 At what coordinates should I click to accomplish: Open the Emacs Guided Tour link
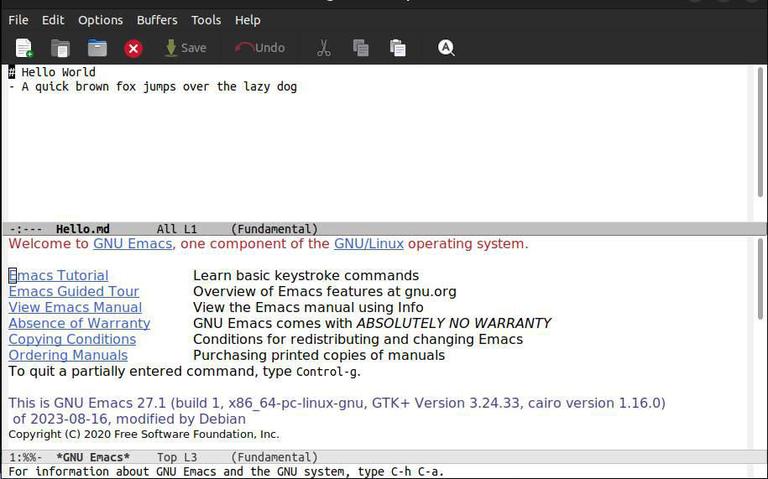(x=73, y=291)
